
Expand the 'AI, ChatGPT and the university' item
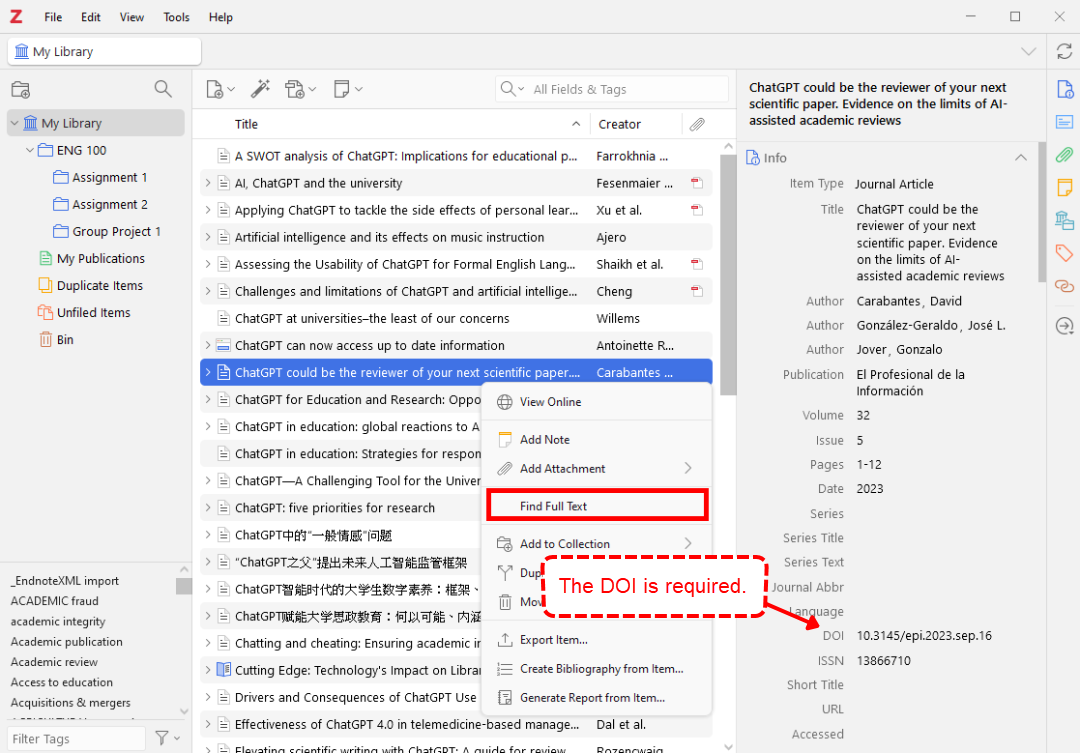pyautogui.click(x=208, y=183)
